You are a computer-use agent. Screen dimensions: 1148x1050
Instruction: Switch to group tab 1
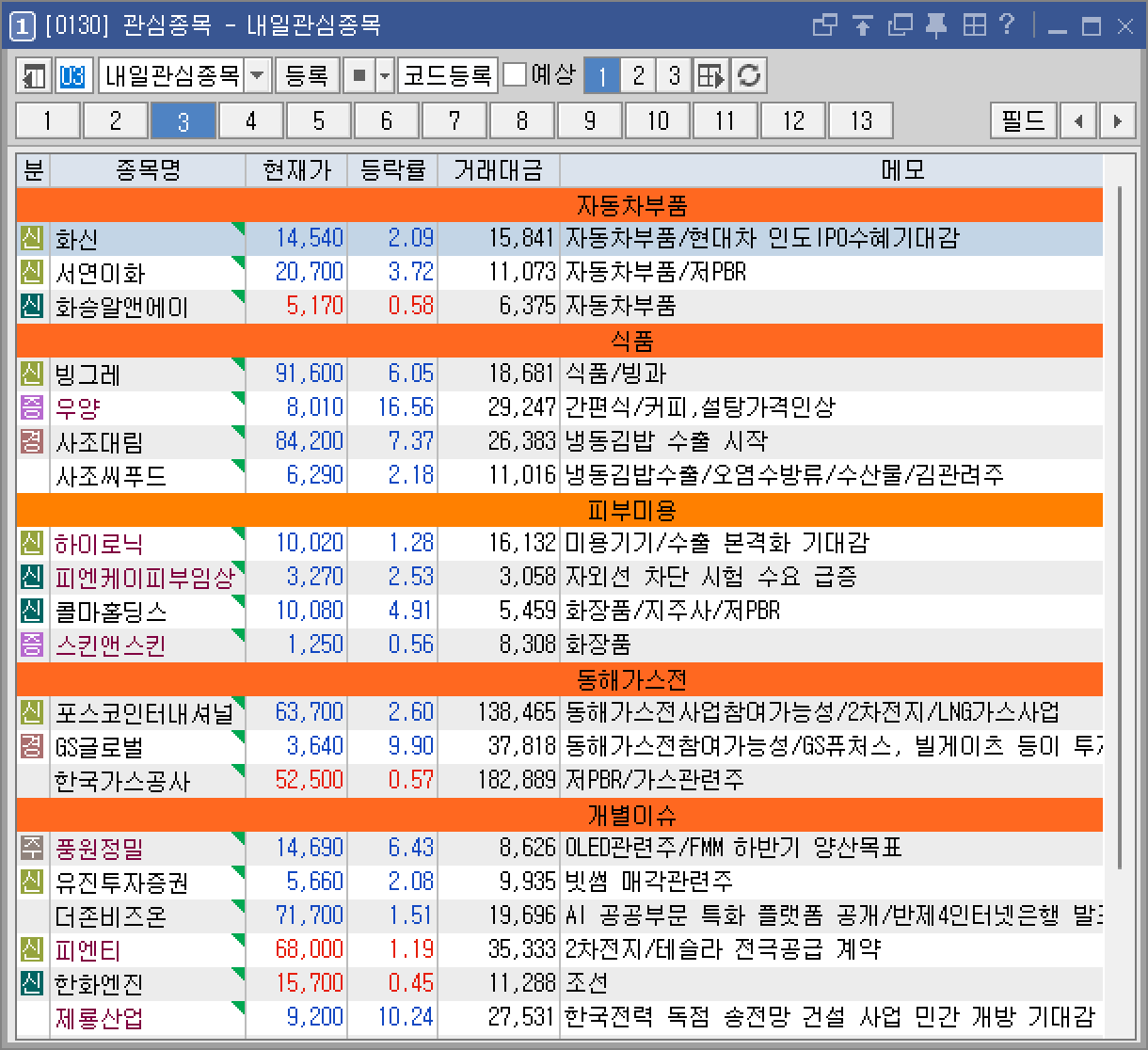pos(48,121)
